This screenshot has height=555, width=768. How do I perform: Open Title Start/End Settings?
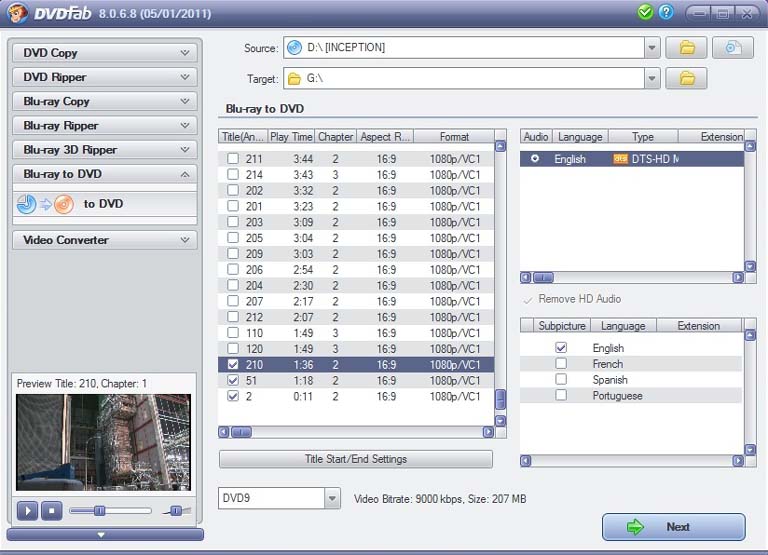click(356, 459)
